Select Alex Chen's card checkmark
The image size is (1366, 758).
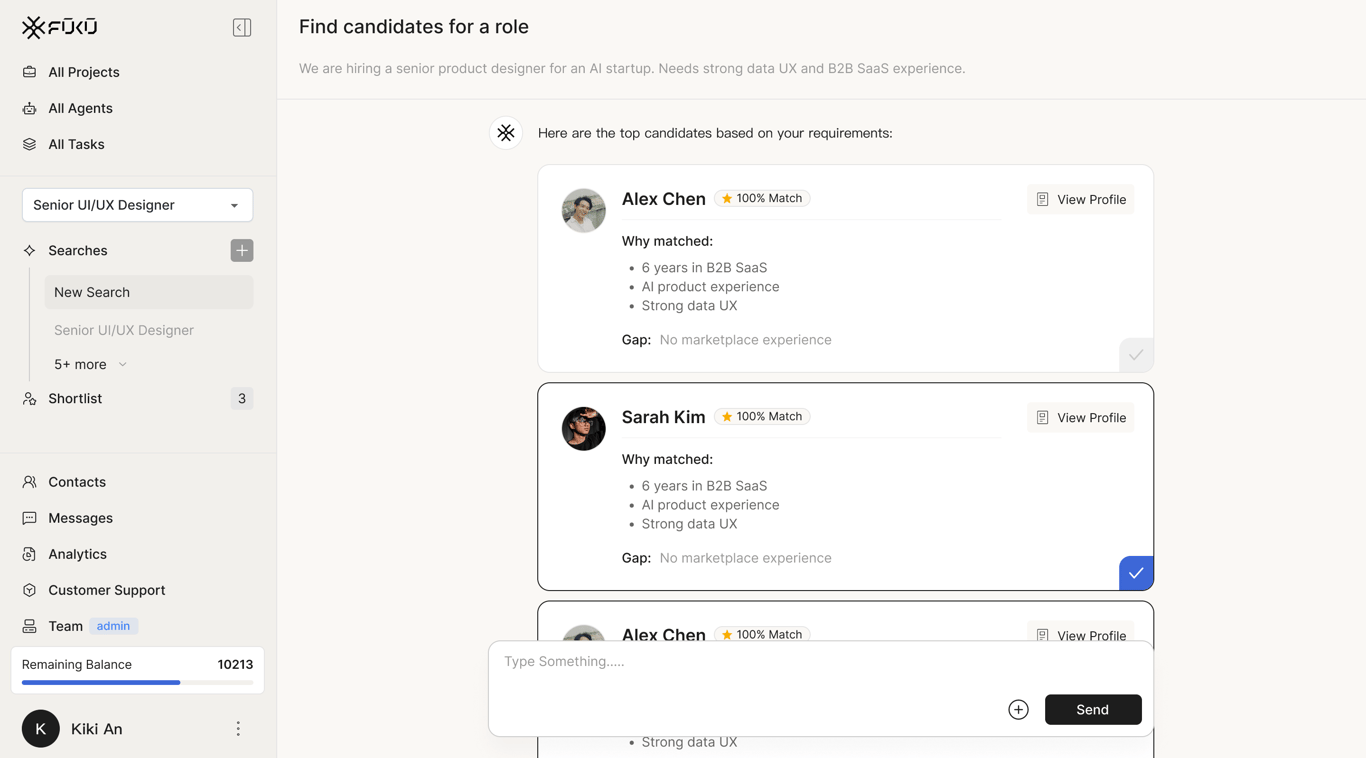[x=1136, y=355]
